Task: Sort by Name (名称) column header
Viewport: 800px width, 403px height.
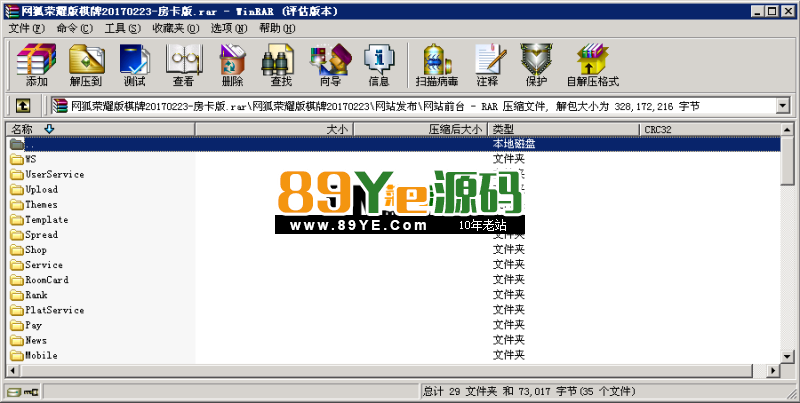Action: pos(101,129)
